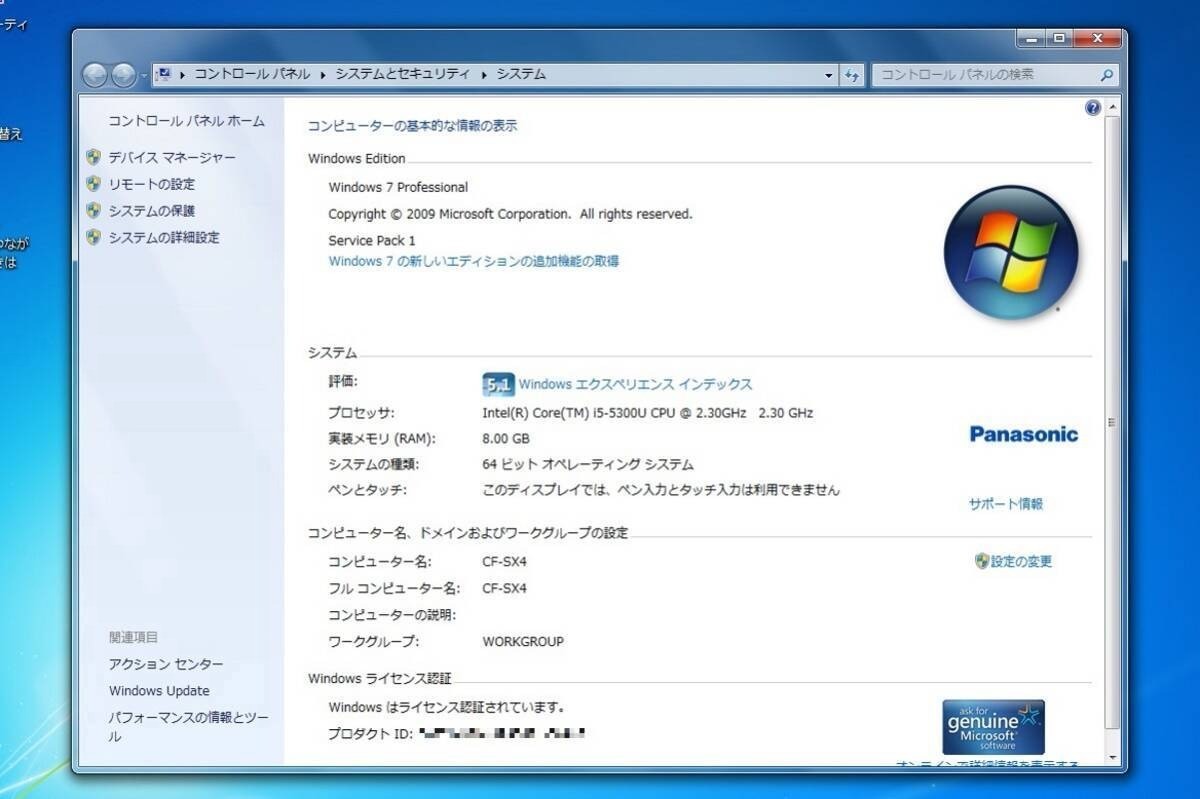Expand arrow after システムとセキュリティ breadcrumb
This screenshot has height=799, width=1200.
pyautogui.click(x=484, y=74)
